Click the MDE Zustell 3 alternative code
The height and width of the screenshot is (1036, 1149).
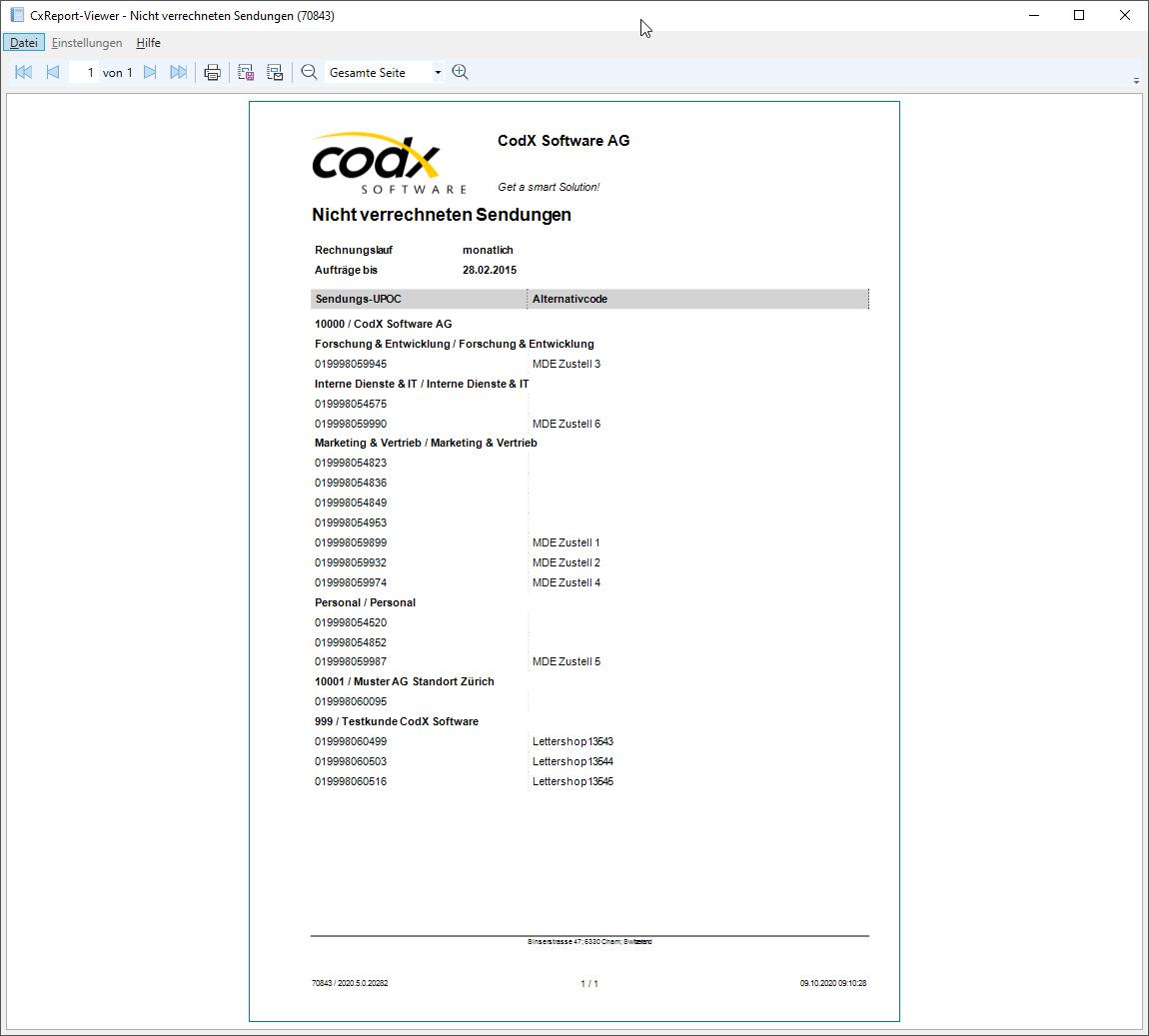click(x=567, y=364)
